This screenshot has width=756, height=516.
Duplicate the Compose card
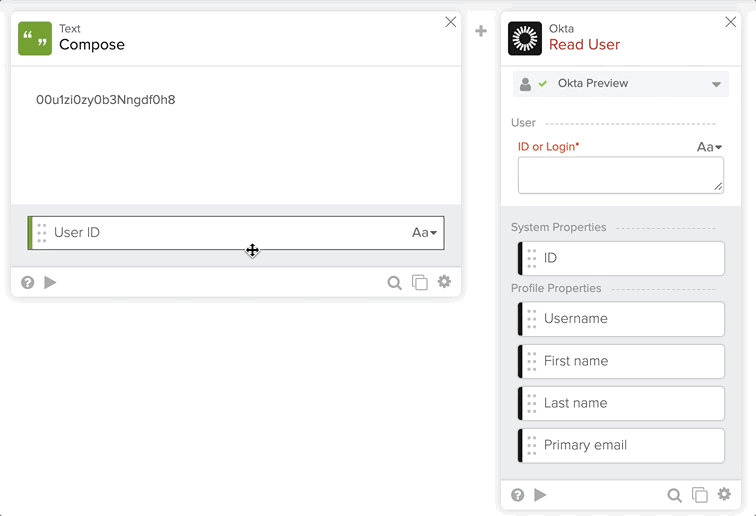click(419, 283)
